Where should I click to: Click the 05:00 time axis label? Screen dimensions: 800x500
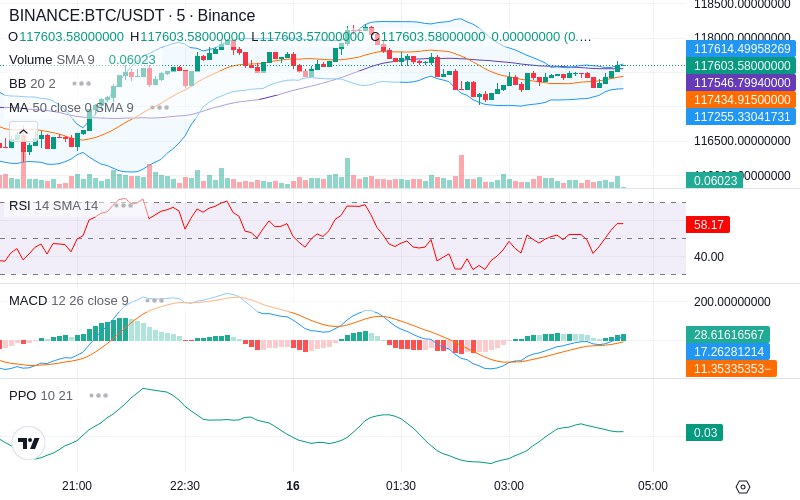pyautogui.click(x=653, y=486)
